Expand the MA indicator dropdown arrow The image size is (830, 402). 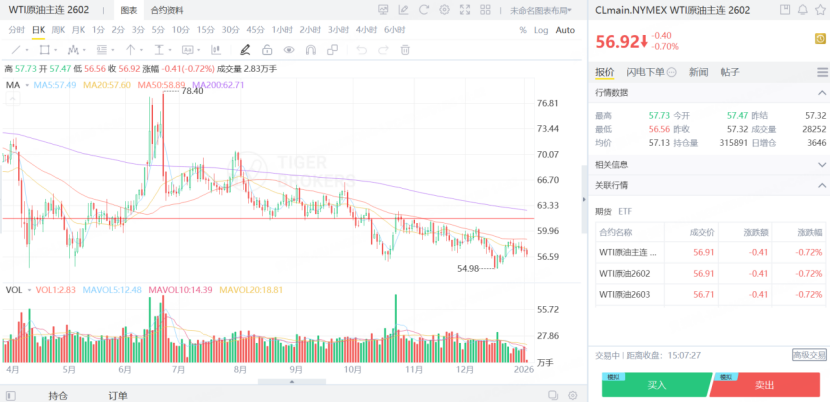tap(28, 85)
